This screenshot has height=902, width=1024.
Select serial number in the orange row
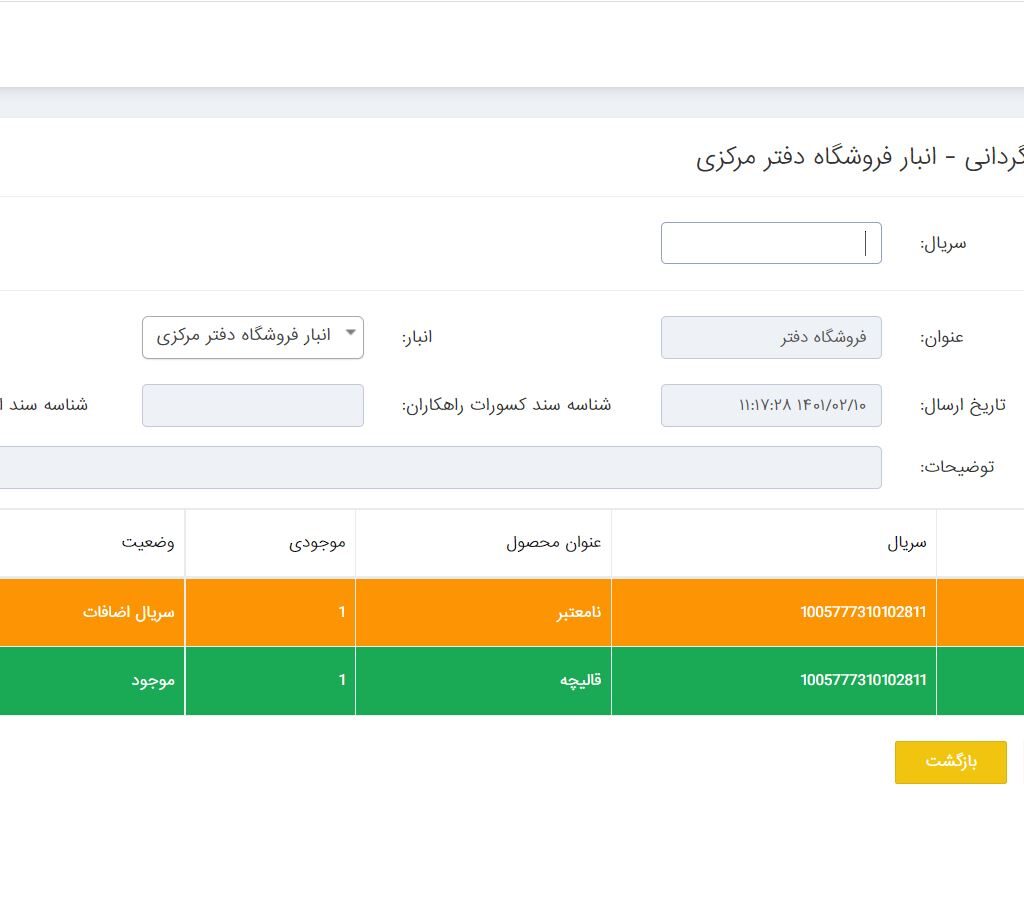[862, 612]
